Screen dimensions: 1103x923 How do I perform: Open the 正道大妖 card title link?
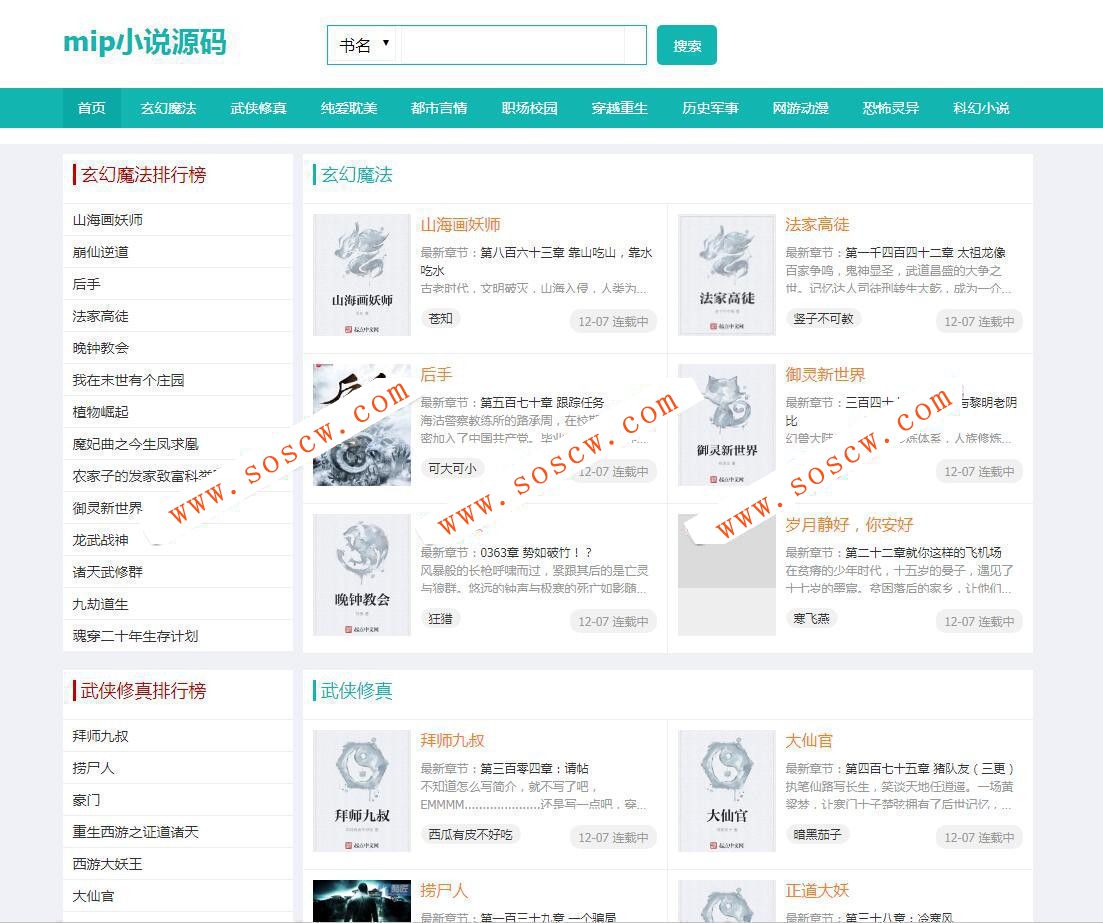[x=817, y=891]
